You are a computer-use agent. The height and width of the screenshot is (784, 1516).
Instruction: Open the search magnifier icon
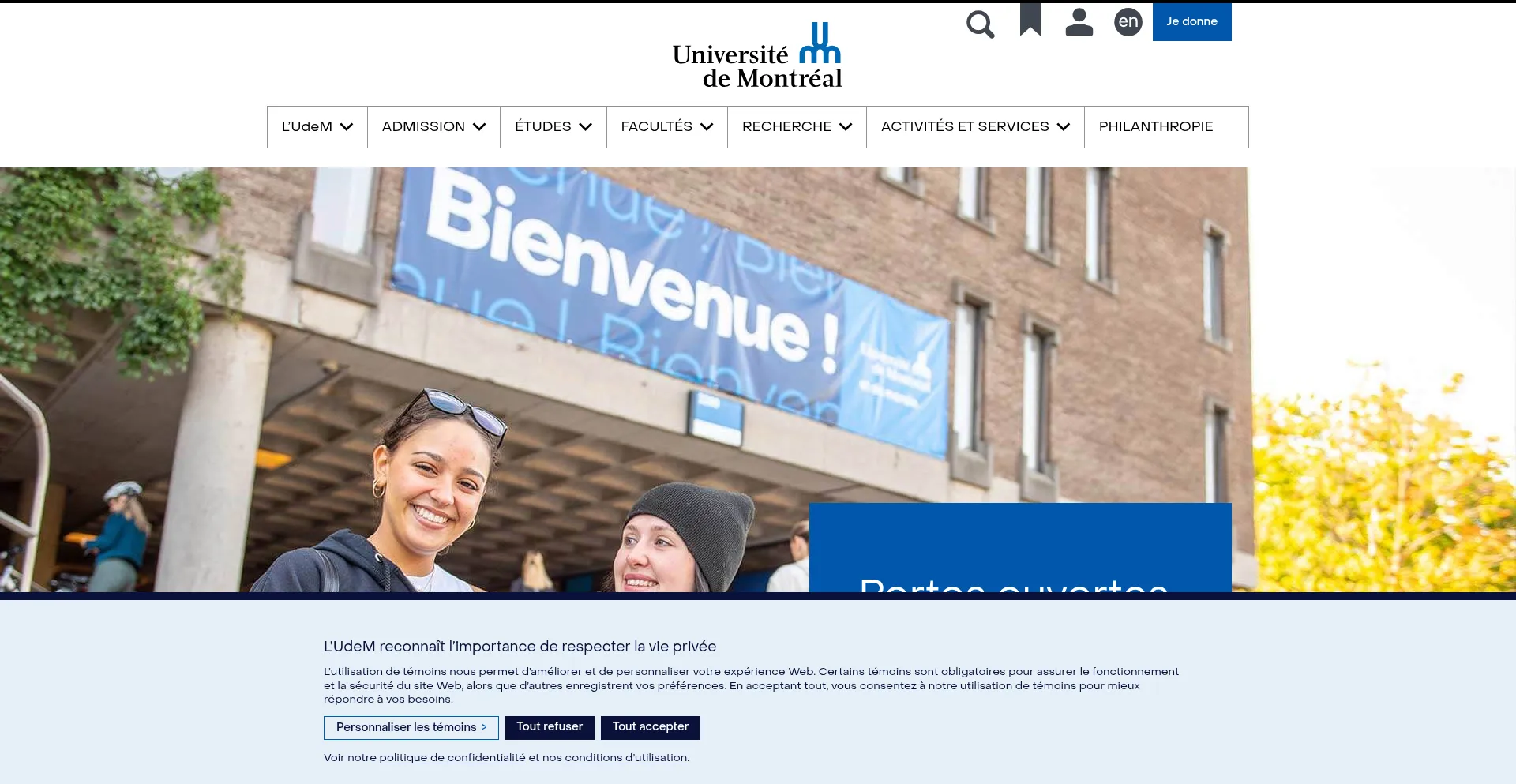[x=980, y=24]
